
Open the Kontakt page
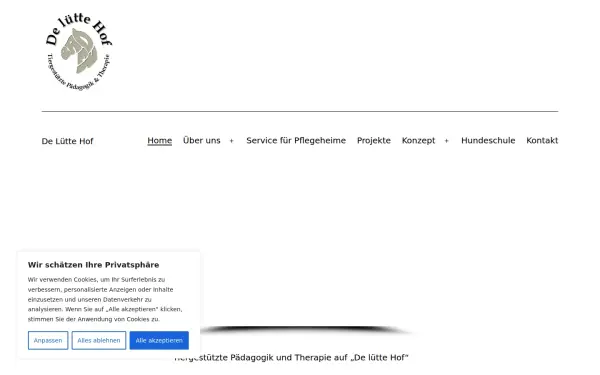pos(542,140)
